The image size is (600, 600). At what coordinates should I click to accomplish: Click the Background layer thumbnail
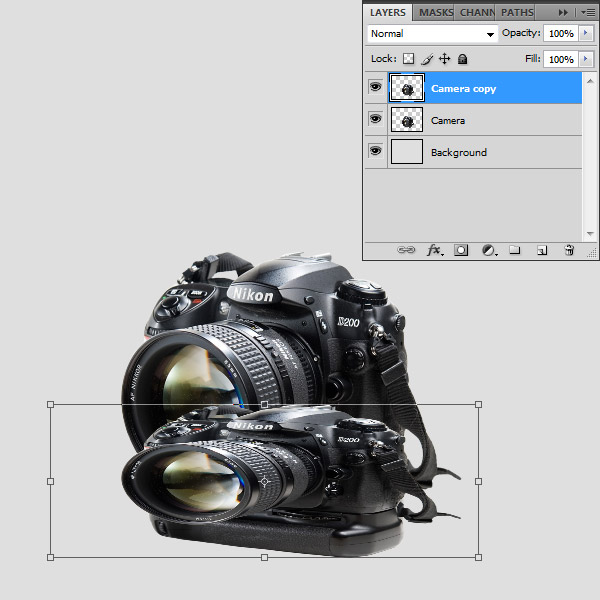pos(407,152)
